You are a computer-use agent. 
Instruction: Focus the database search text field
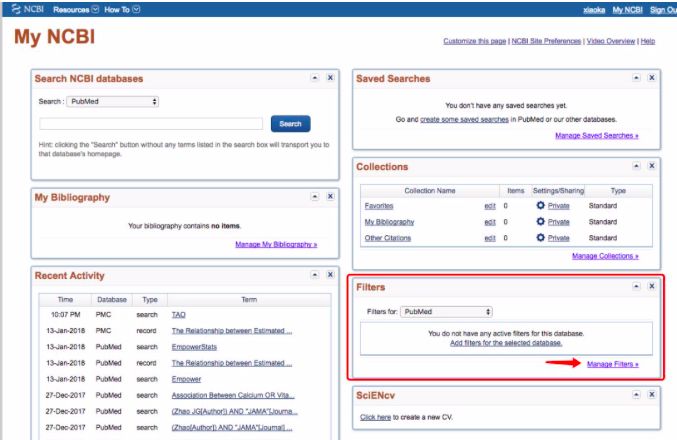pyautogui.click(x=151, y=124)
